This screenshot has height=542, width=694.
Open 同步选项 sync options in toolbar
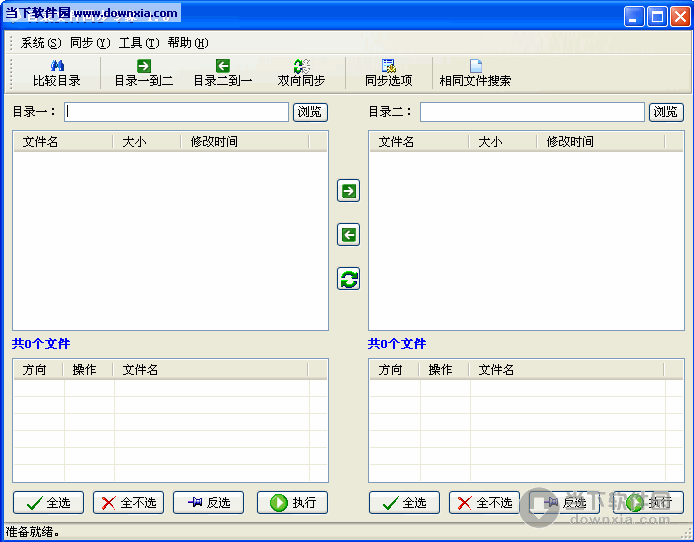click(388, 73)
